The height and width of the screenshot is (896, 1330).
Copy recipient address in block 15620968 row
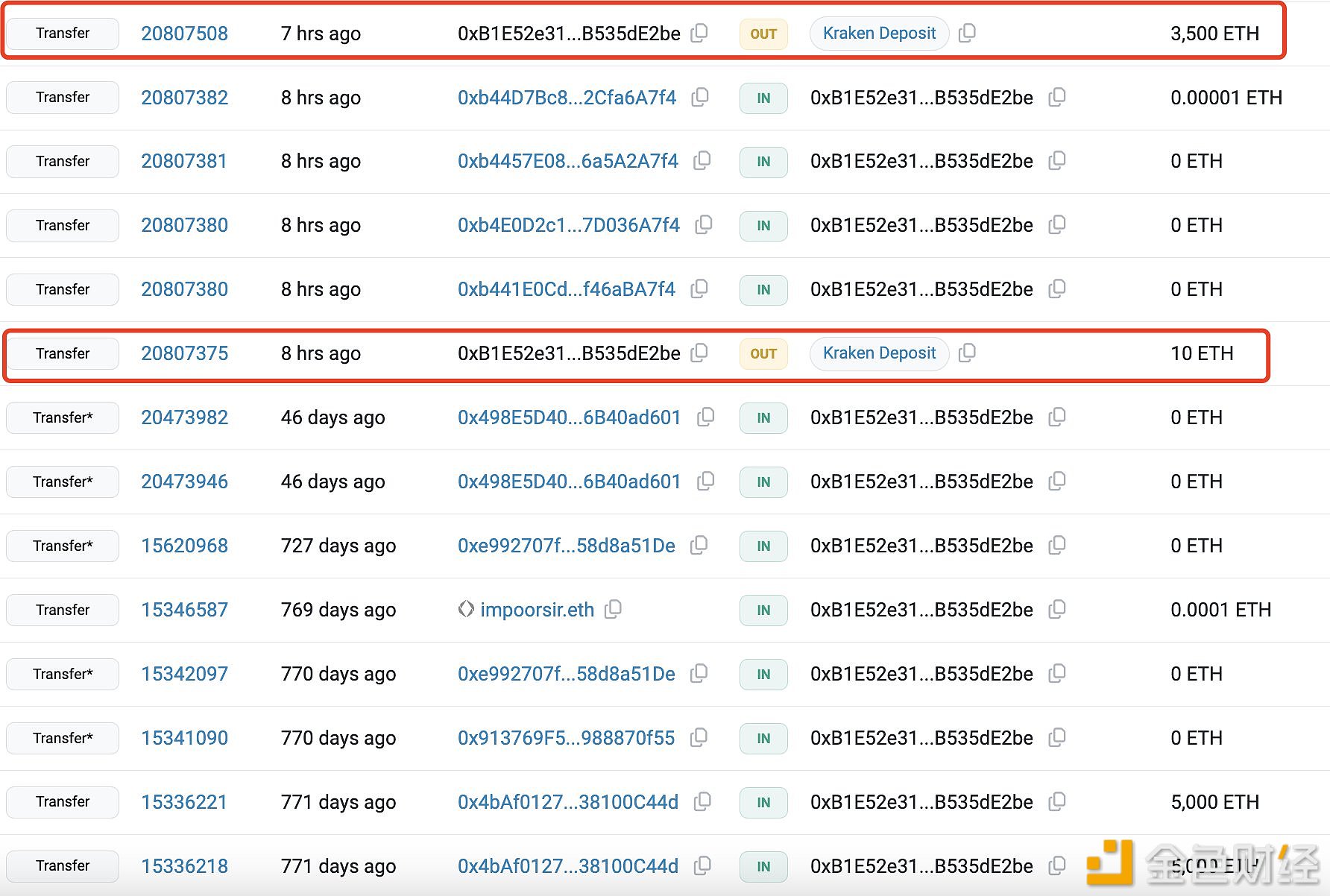(x=1057, y=545)
